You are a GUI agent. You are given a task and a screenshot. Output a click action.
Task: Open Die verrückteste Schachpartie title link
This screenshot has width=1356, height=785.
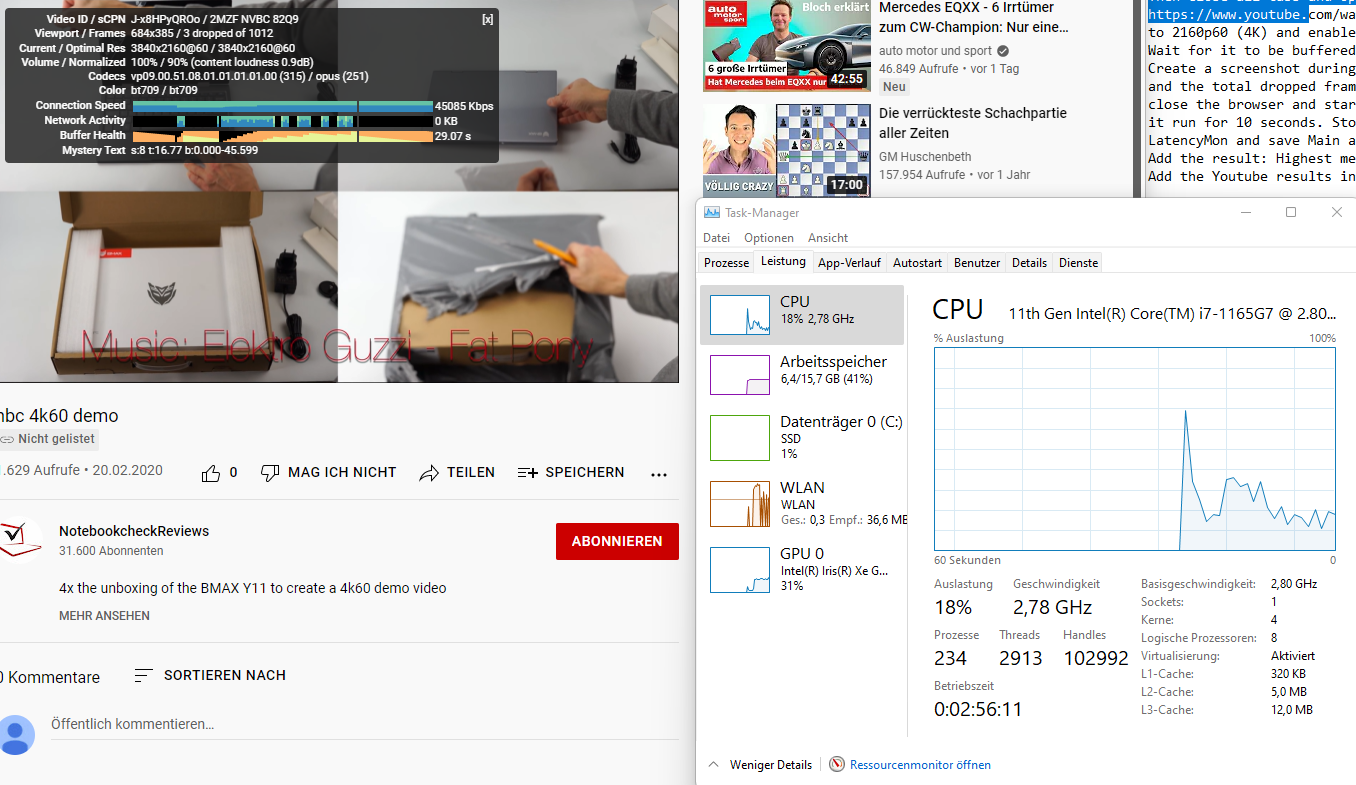tap(973, 123)
